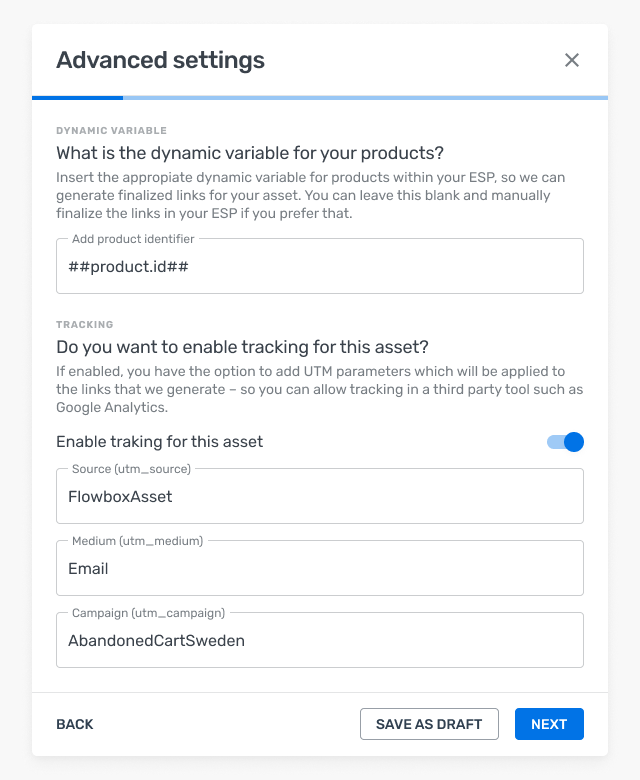
Task: Click the filled dark-blue progress segment
Action: [77, 98]
